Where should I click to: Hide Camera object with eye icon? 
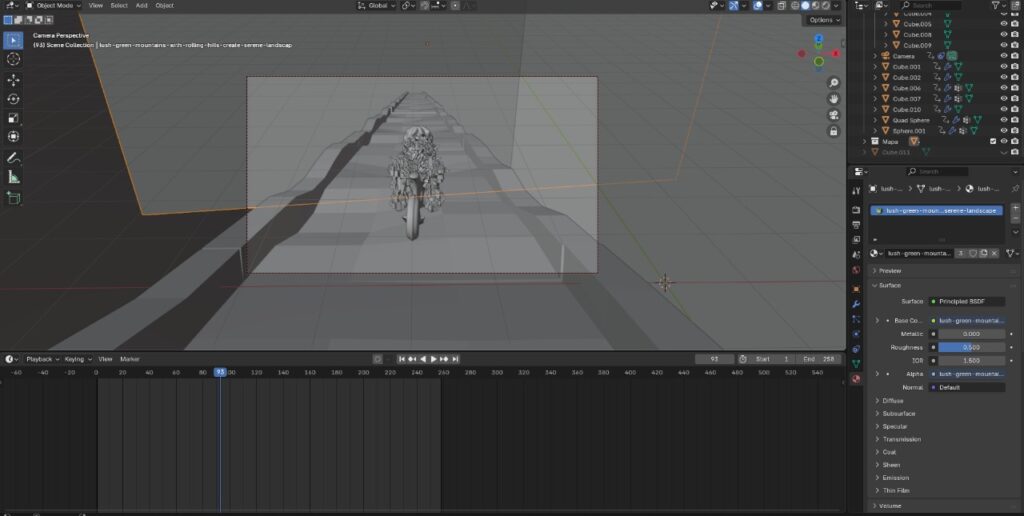pyautogui.click(x=1003, y=56)
